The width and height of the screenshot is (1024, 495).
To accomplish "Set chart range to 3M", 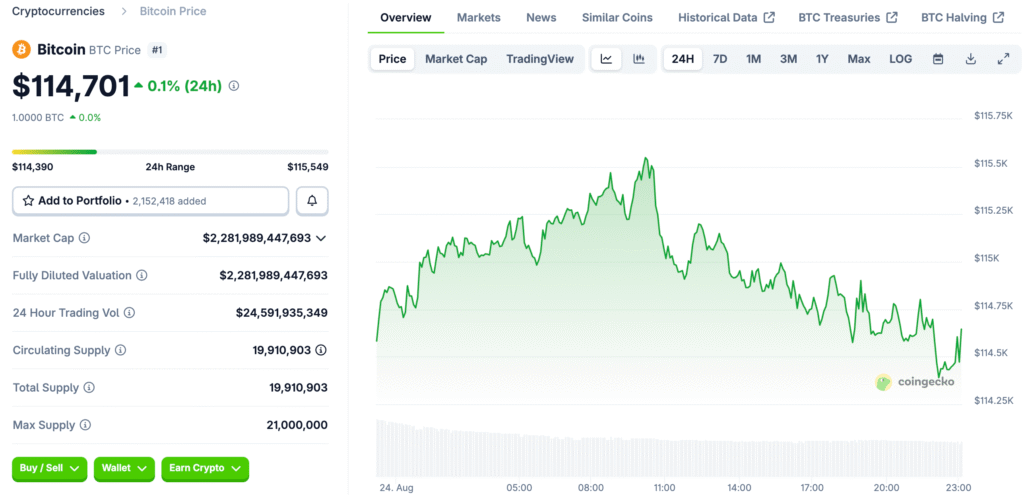I will tap(788, 59).
